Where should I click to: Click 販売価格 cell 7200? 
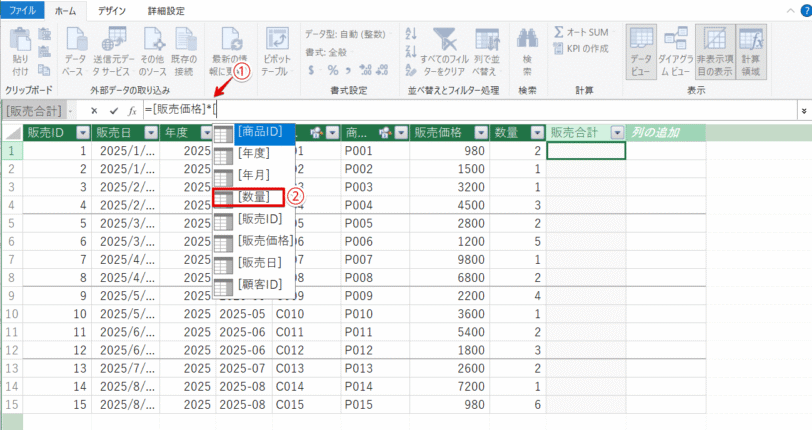(448, 386)
